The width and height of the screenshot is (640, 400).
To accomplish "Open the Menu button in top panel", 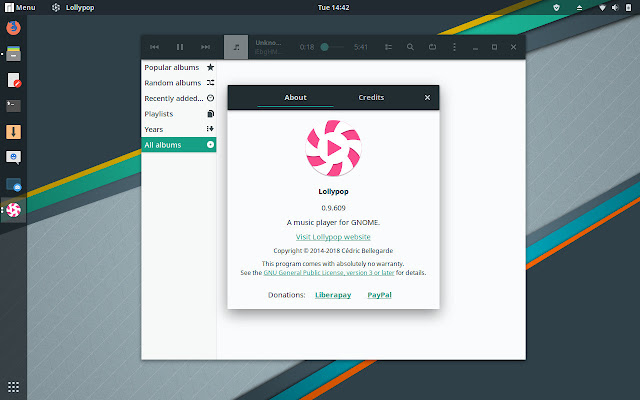I will coord(20,7).
